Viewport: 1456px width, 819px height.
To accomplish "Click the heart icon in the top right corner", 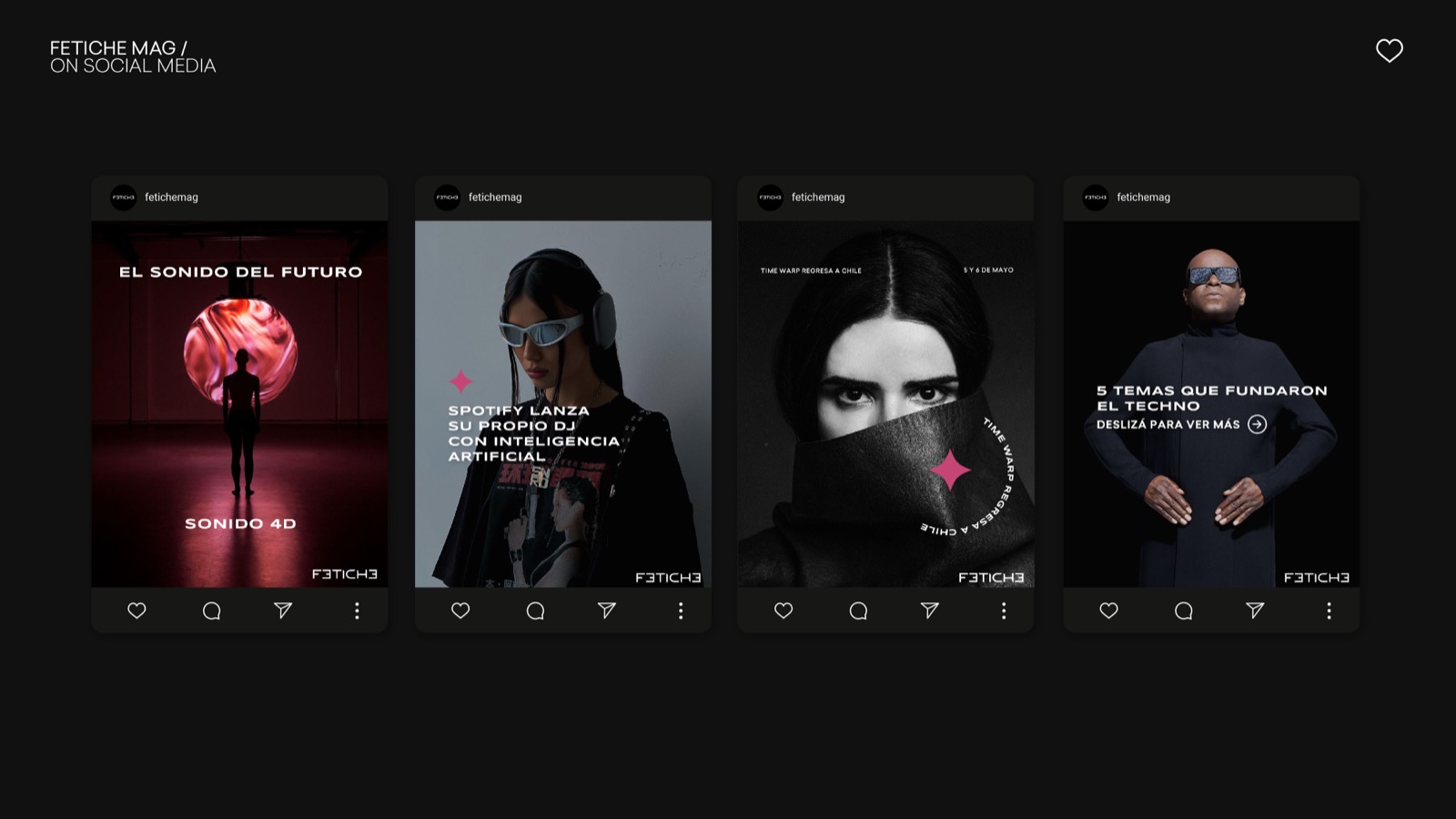I will [x=1390, y=50].
